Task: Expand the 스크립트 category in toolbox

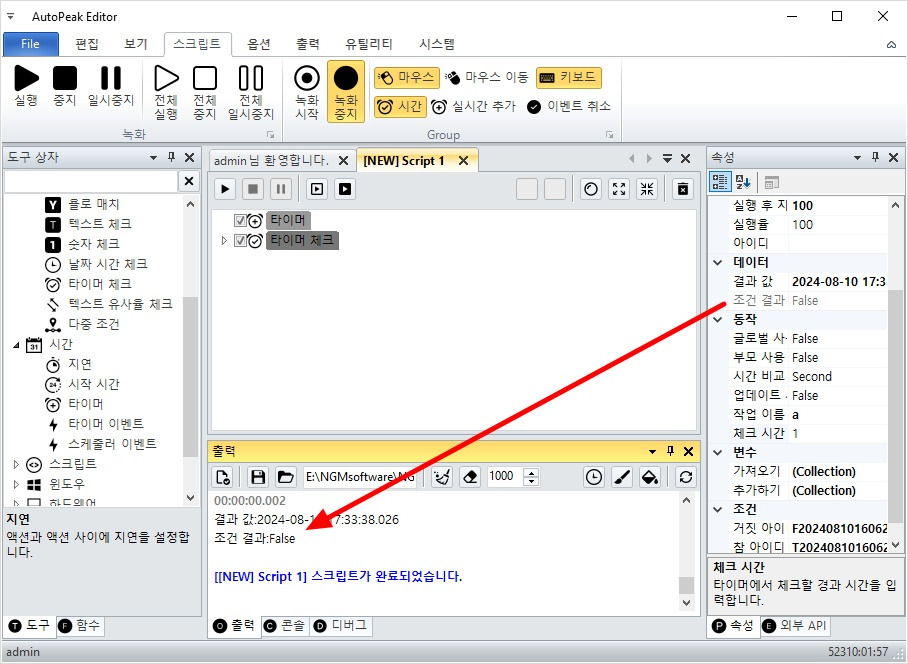Action: 16,464
